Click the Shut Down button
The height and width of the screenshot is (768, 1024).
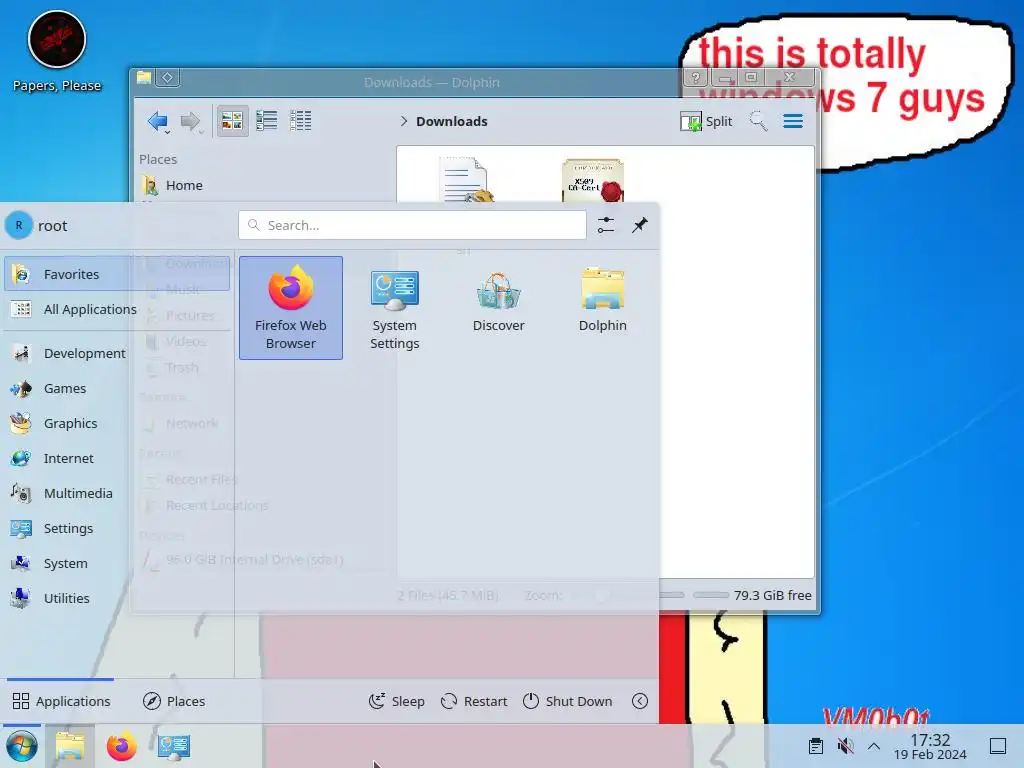[568, 701]
